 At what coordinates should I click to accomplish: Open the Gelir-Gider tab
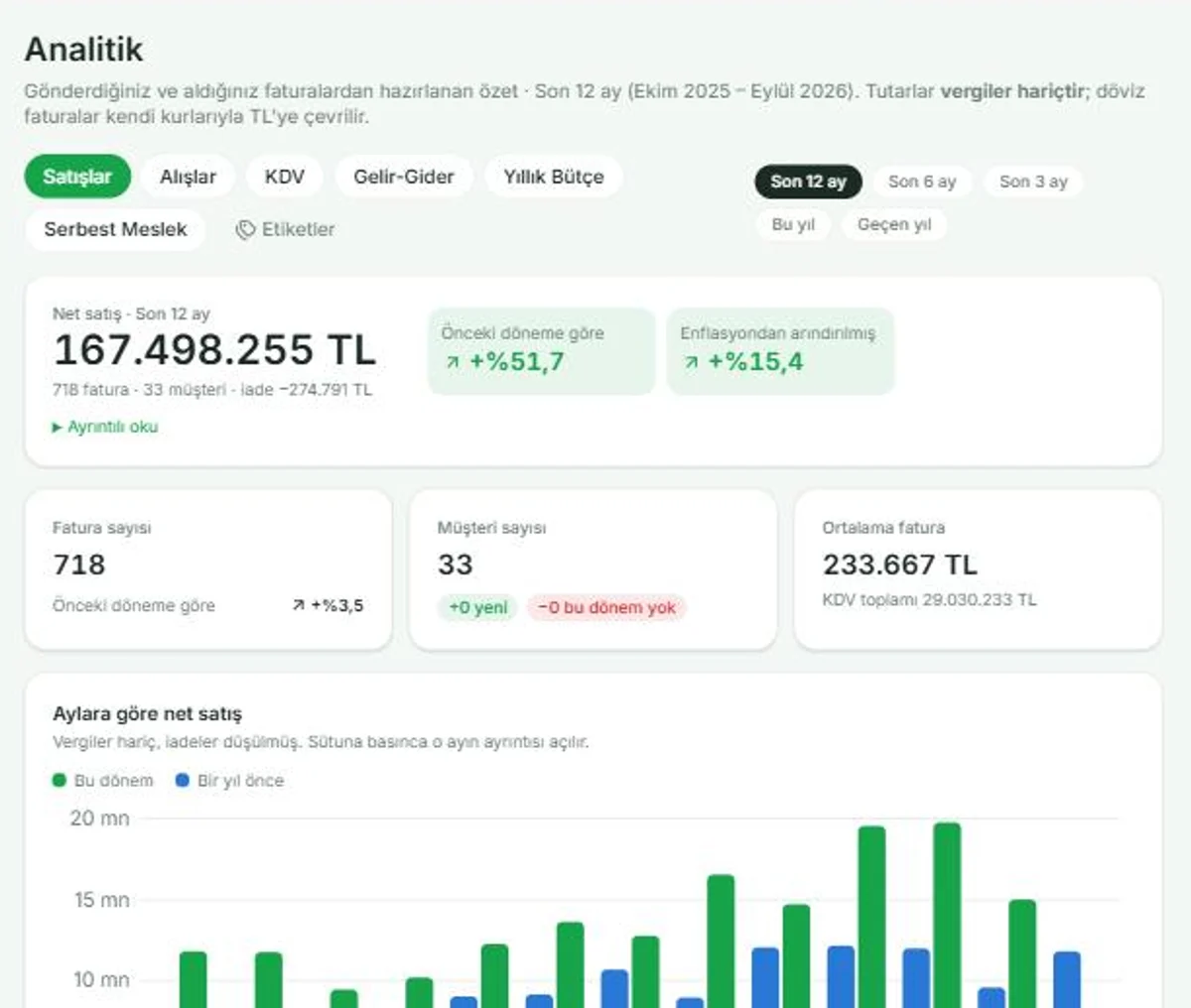tap(404, 177)
